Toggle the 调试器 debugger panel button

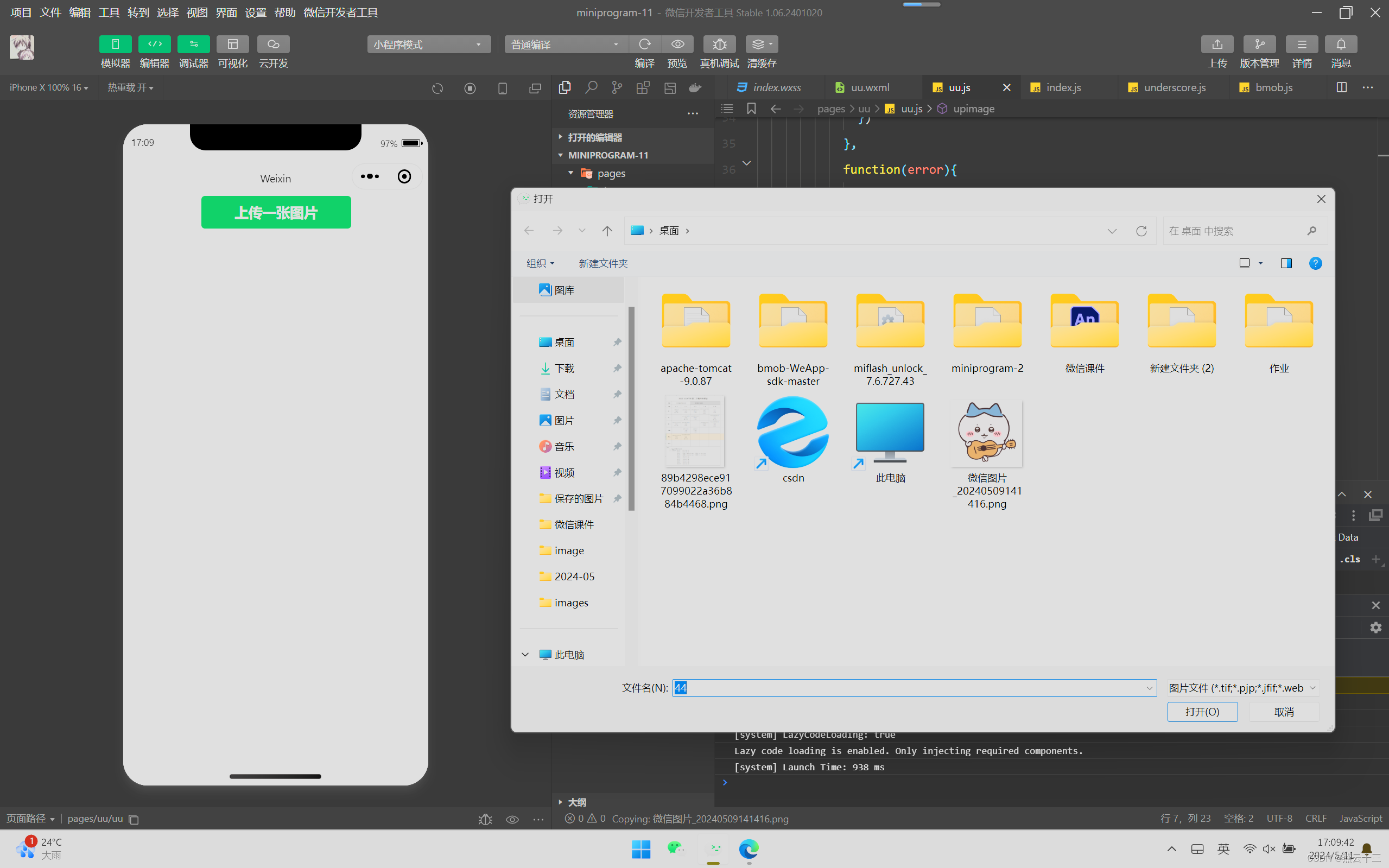193,44
